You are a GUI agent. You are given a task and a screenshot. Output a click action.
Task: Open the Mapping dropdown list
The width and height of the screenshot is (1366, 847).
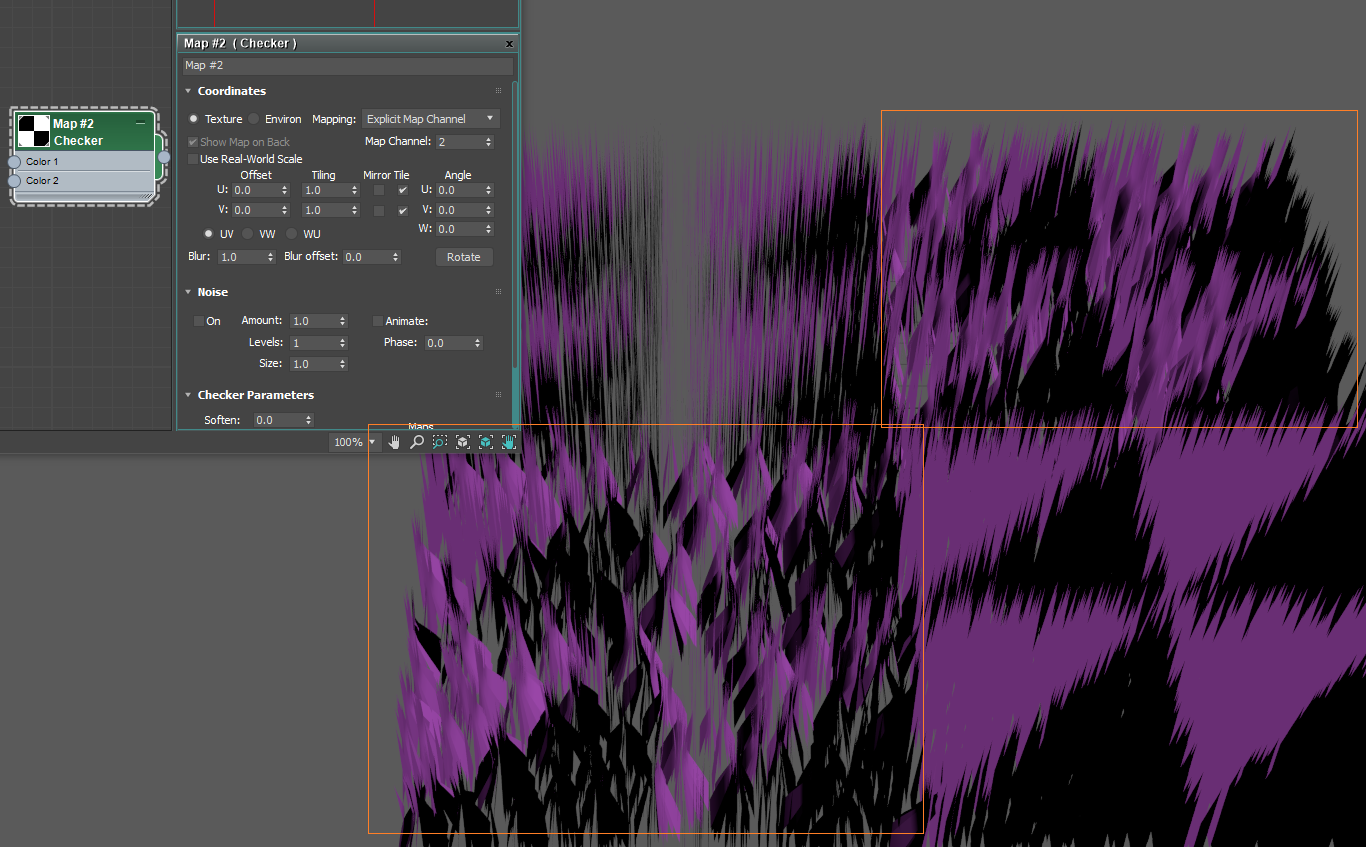(430, 119)
